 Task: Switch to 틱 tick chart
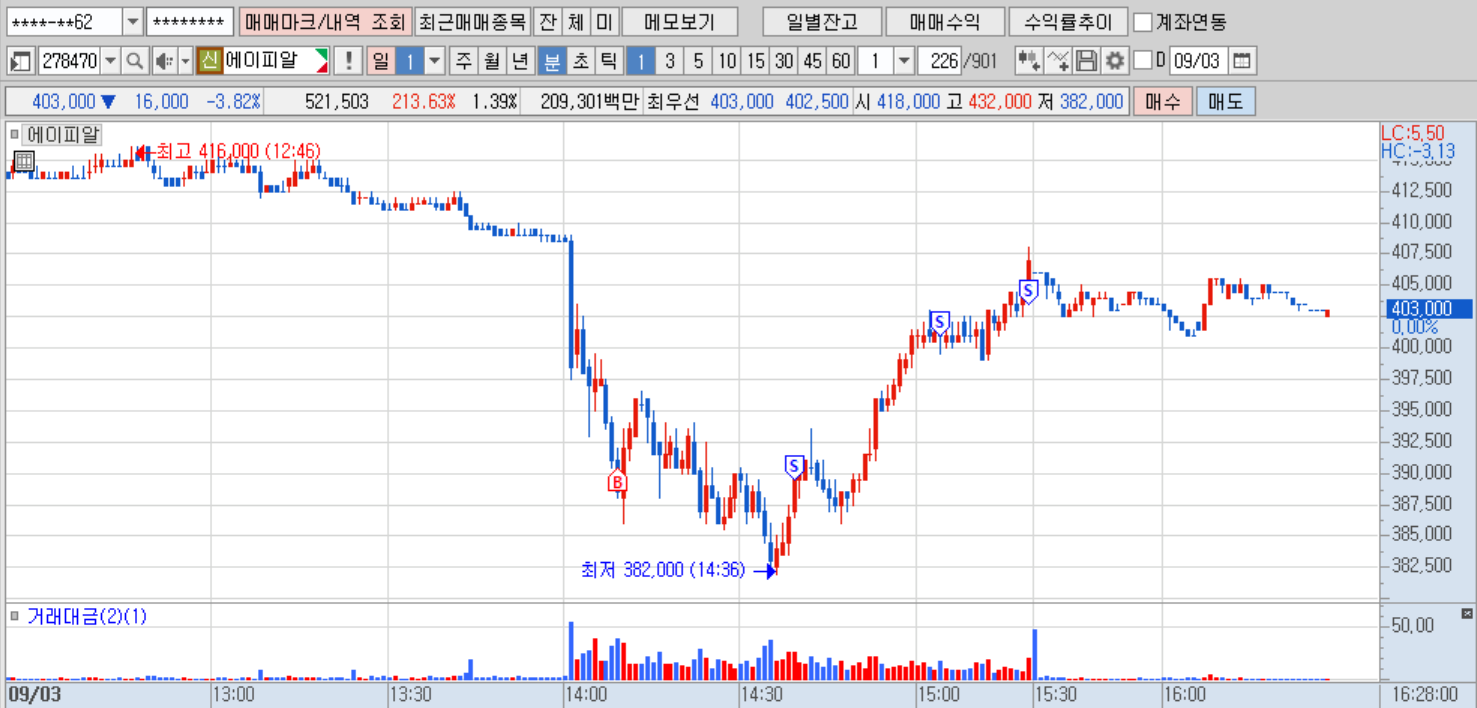tap(608, 61)
